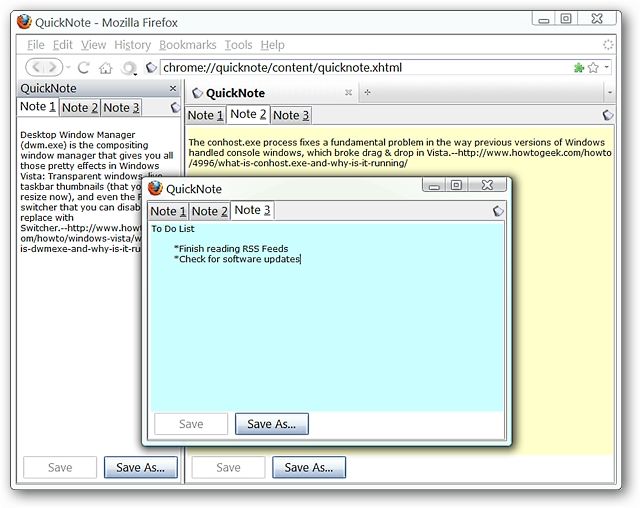This screenshot has height=508, width=640.
Task: Open a new browser tab
Action: (x=367, y=92)
